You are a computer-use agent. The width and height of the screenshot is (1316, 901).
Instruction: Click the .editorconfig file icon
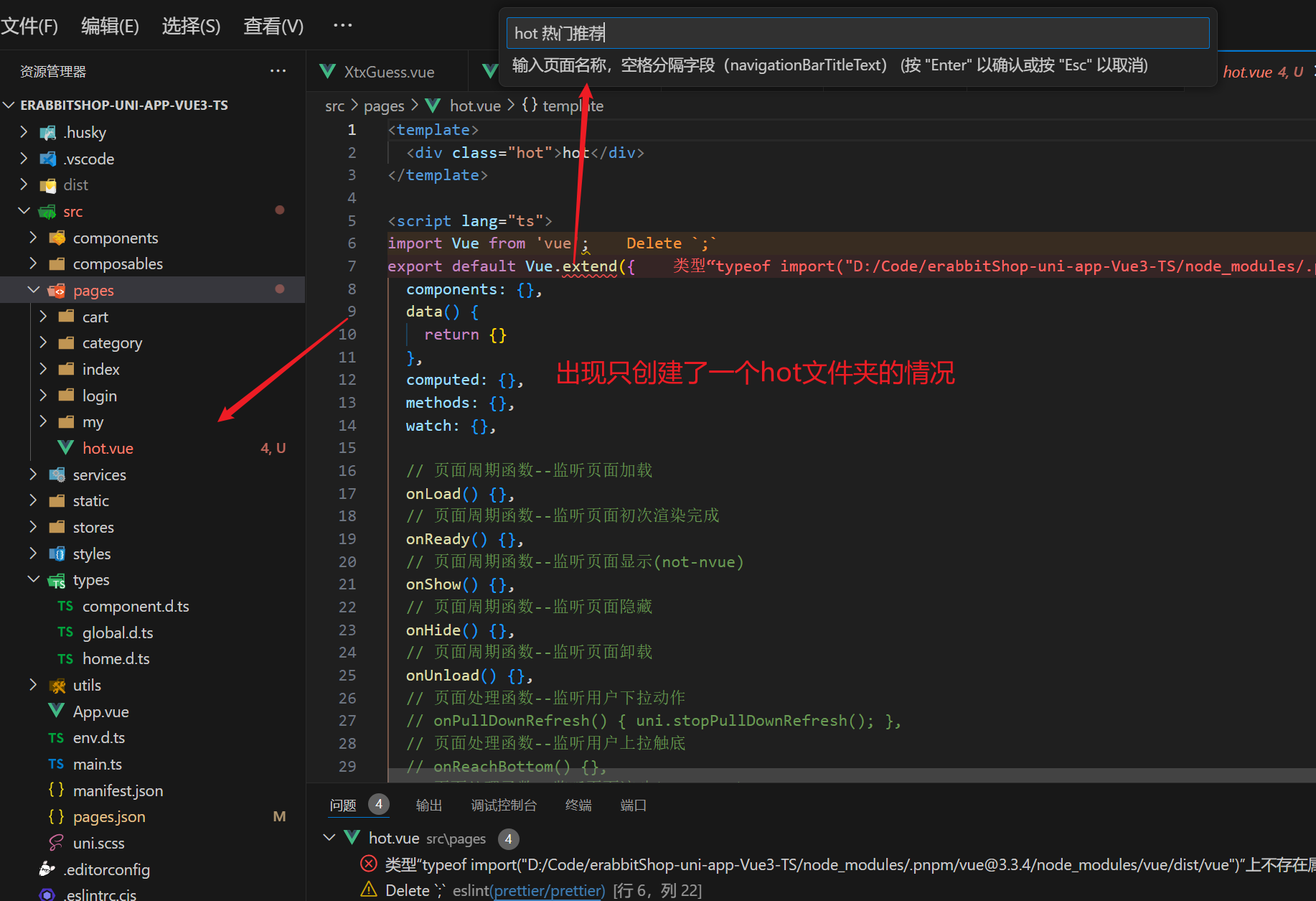tap(47, 869)
